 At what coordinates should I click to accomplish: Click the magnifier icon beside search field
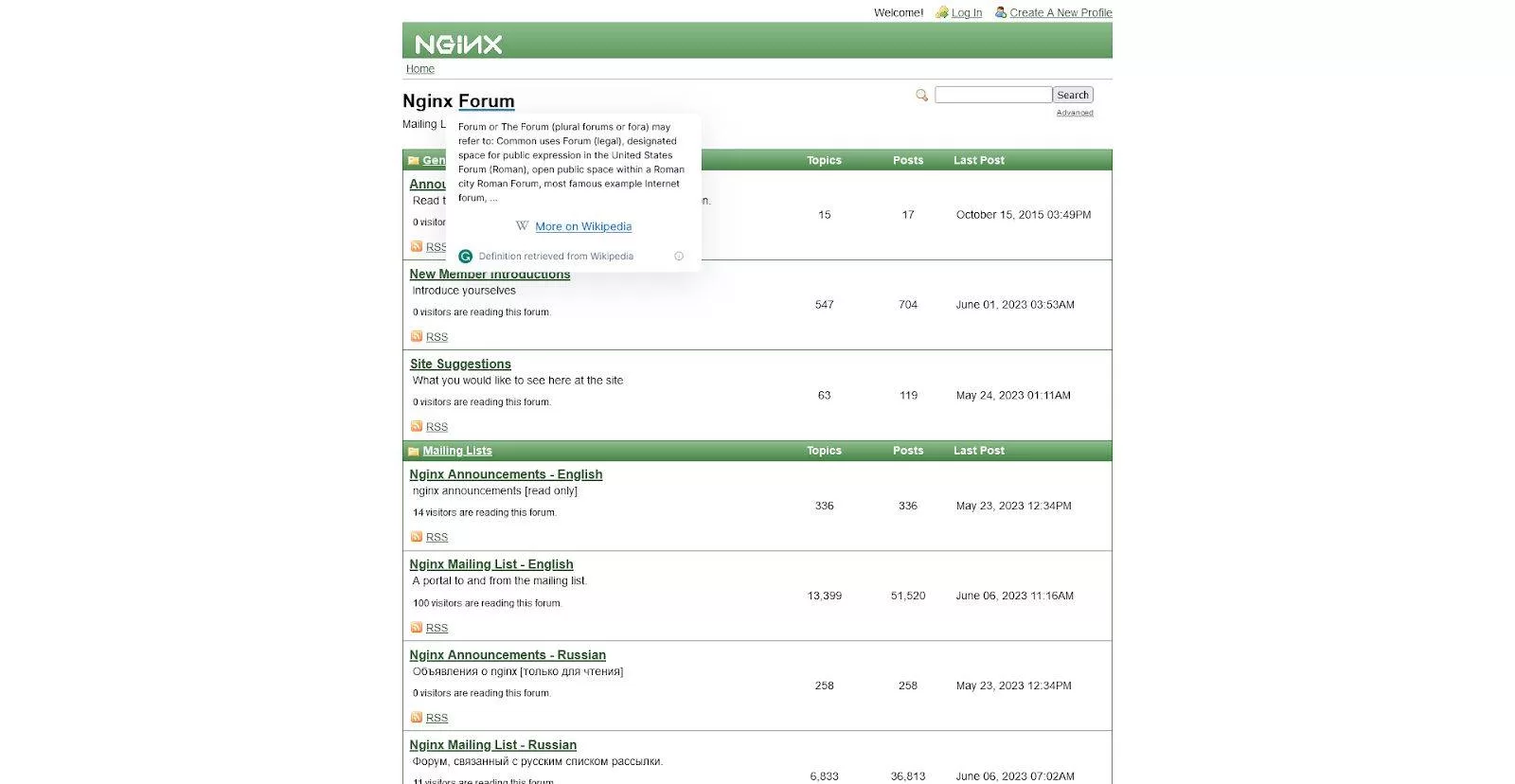921,95
